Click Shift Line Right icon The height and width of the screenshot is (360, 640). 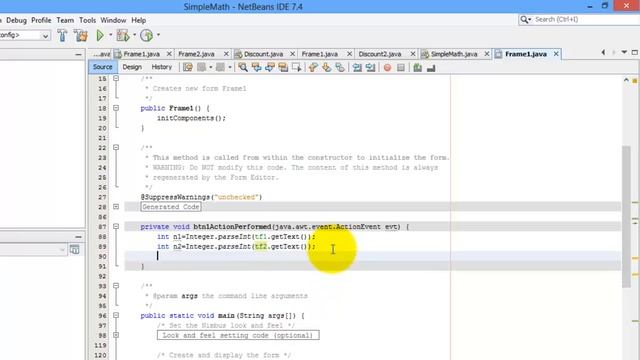click(x=371, y=67)
